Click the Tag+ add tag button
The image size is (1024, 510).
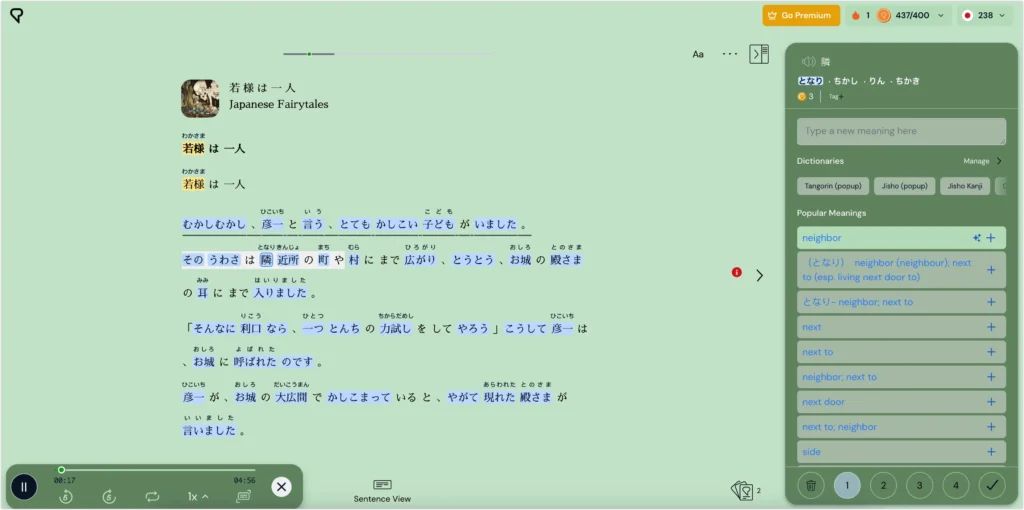[x=836, y=97]
